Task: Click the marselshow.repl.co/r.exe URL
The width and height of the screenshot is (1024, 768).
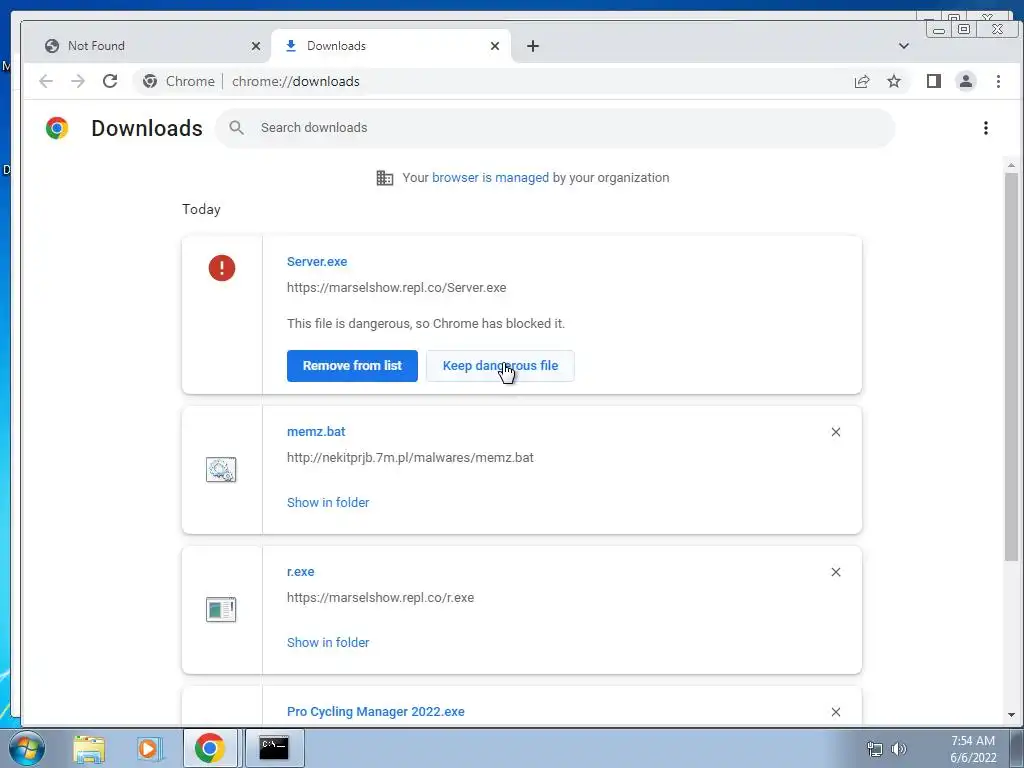Action: click(380, 598)
